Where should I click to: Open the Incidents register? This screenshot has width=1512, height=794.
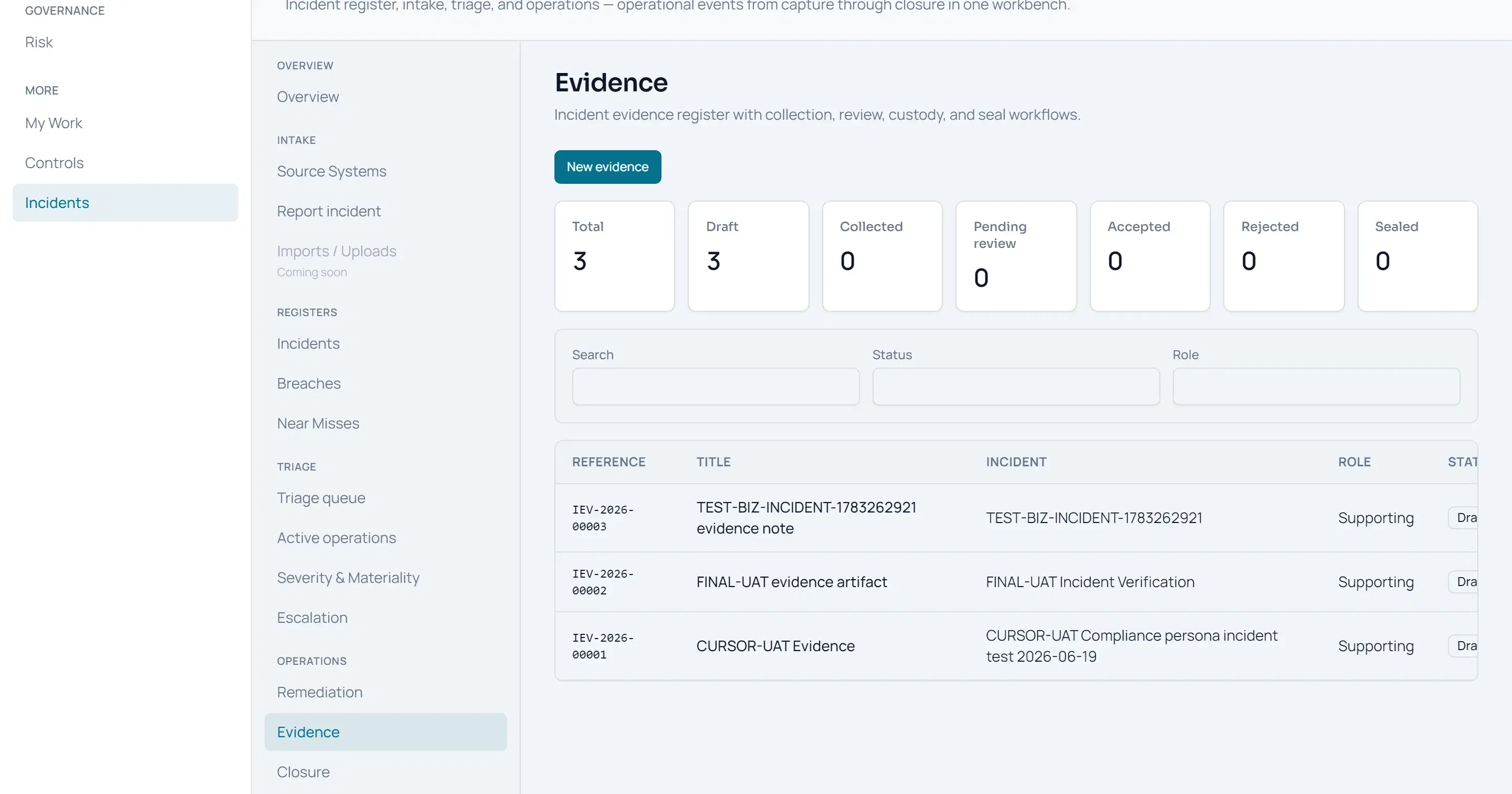tap(308, 343)
